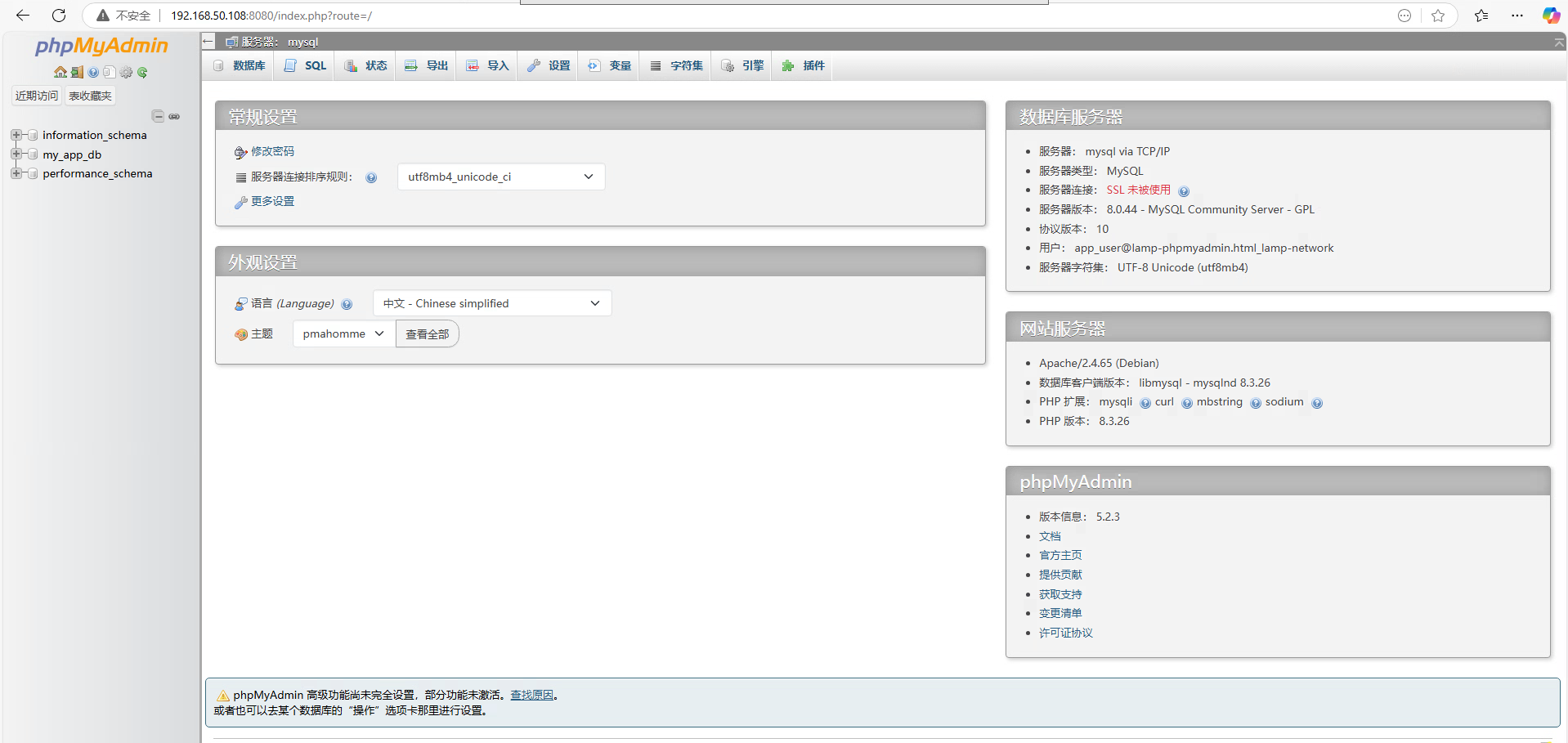
Task: Select performance_schema database name in tree
Action: [97, 173]
